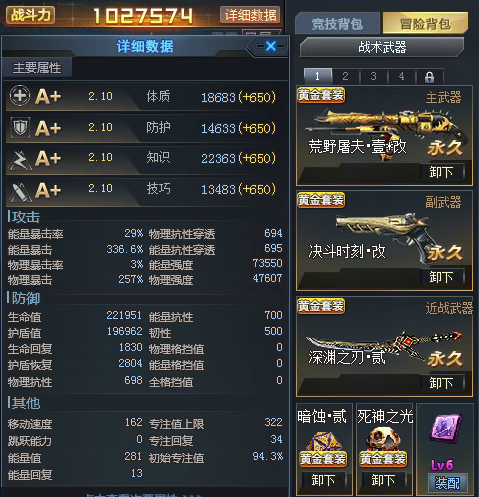Click the locked loadout slot padlock

pos(429,77)
